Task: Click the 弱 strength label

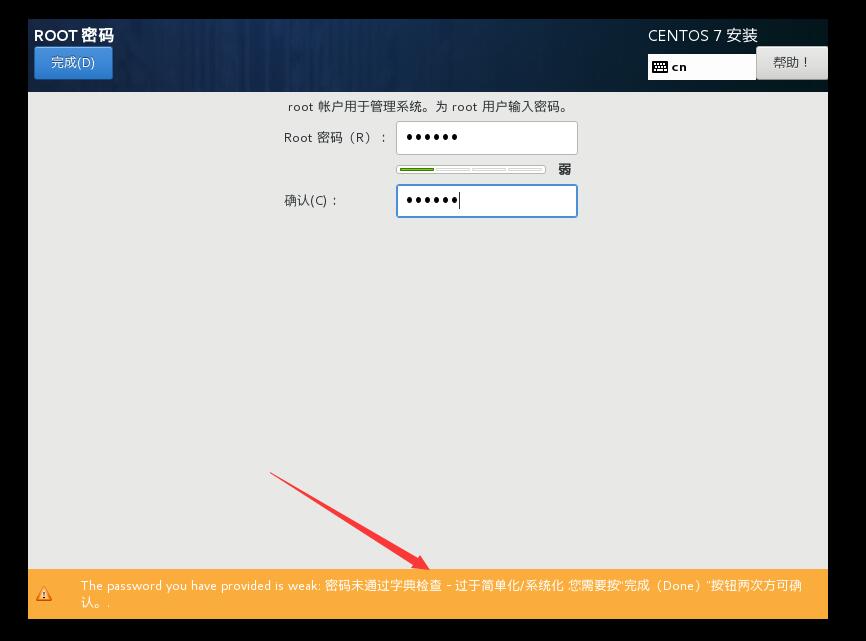Action: pos(564,170)
